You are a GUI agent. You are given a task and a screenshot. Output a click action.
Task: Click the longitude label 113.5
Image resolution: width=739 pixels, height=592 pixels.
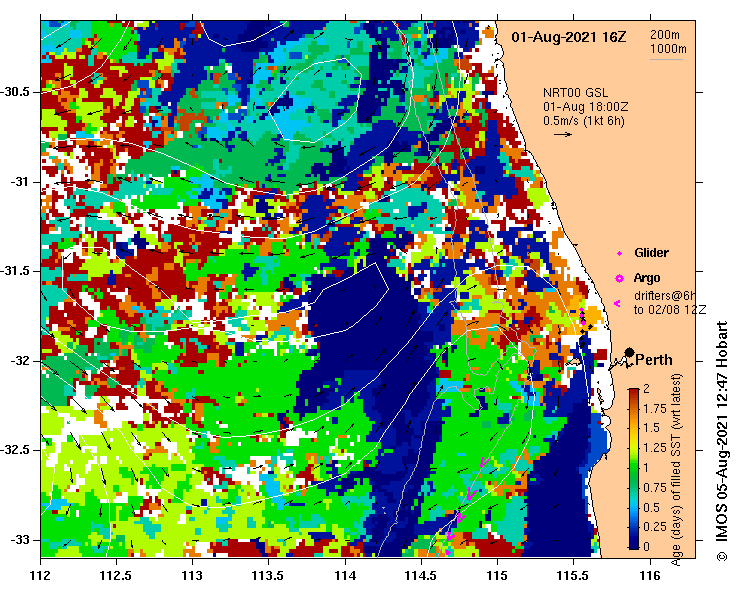268,576
